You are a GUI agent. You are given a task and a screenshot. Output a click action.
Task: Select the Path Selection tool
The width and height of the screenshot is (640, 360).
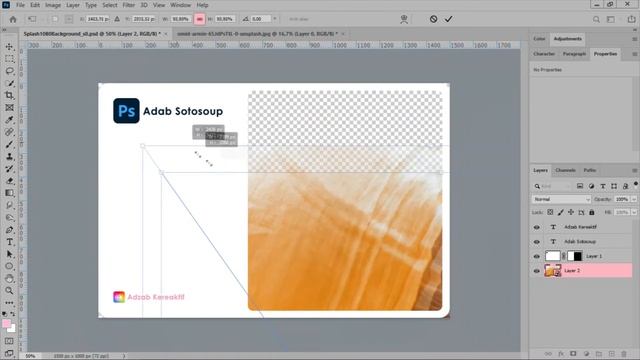tap(9, 254)
